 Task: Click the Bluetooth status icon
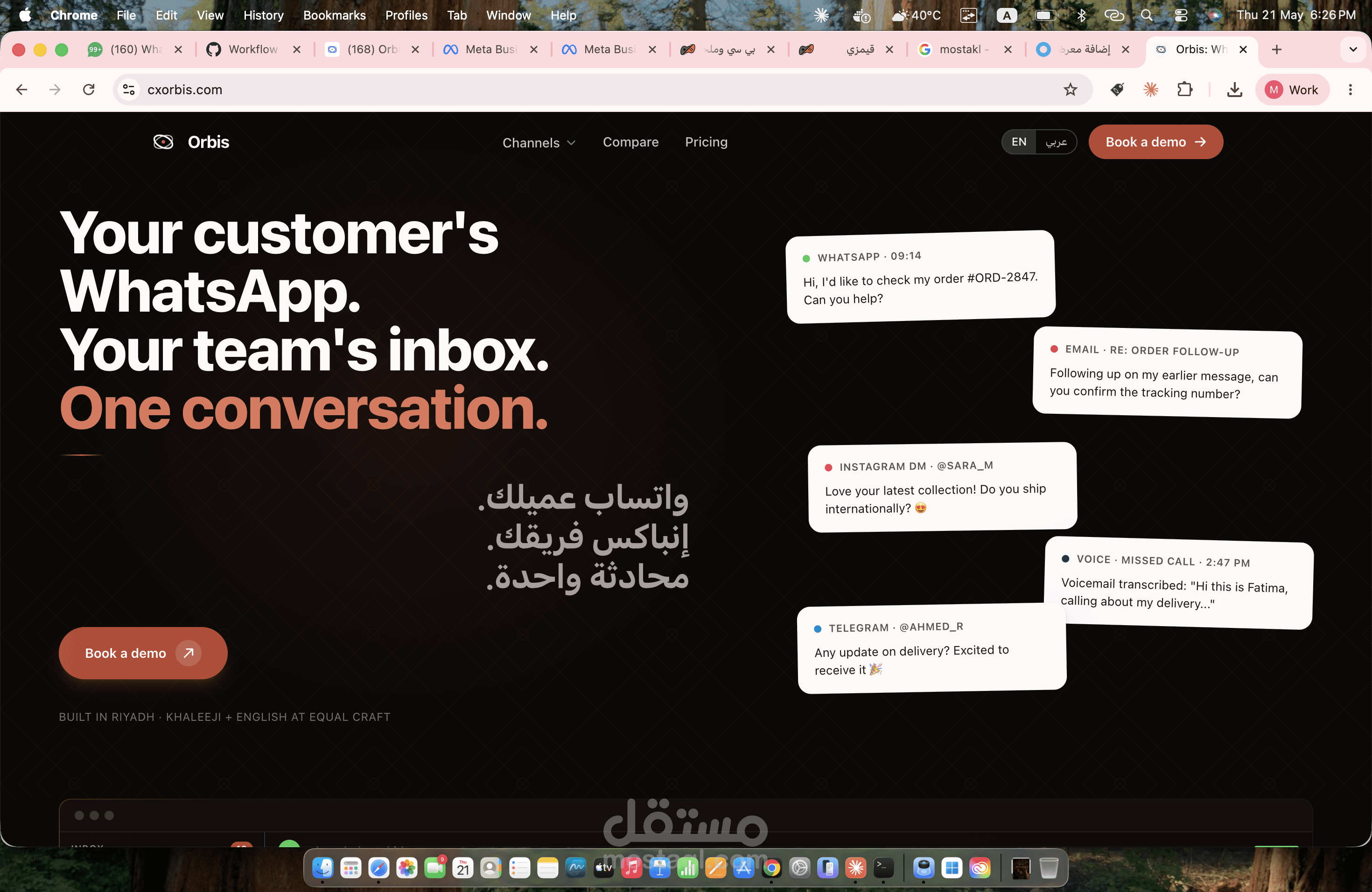(x=1081, y=15)
